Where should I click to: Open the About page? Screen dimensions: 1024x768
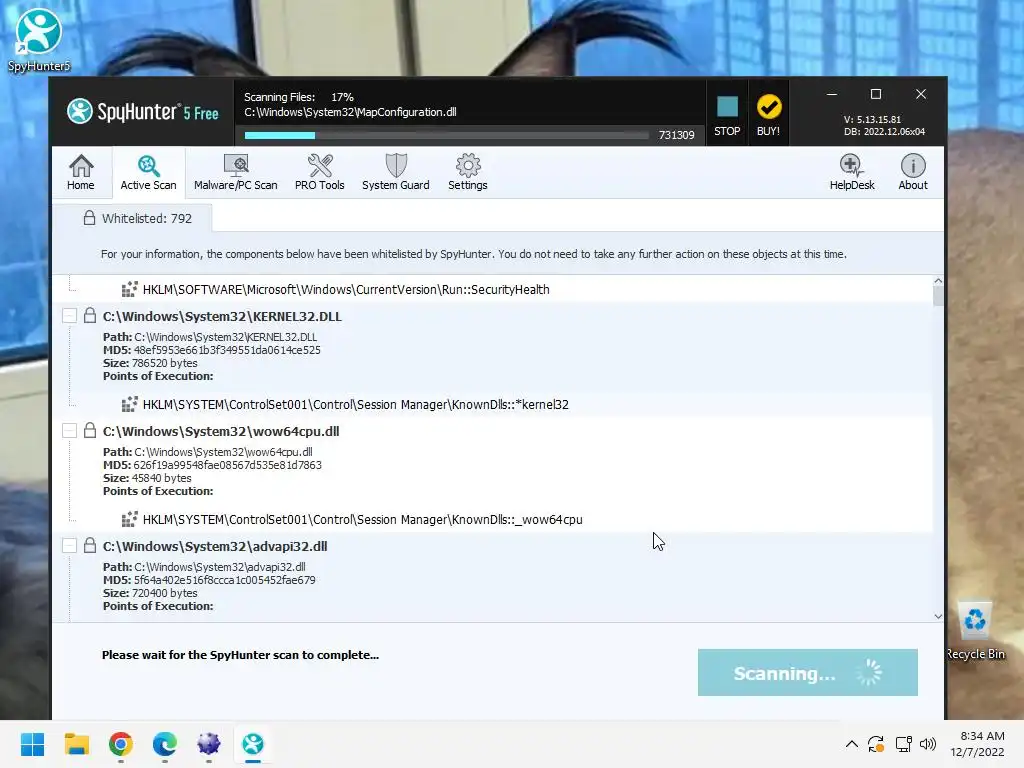[912, 172]
